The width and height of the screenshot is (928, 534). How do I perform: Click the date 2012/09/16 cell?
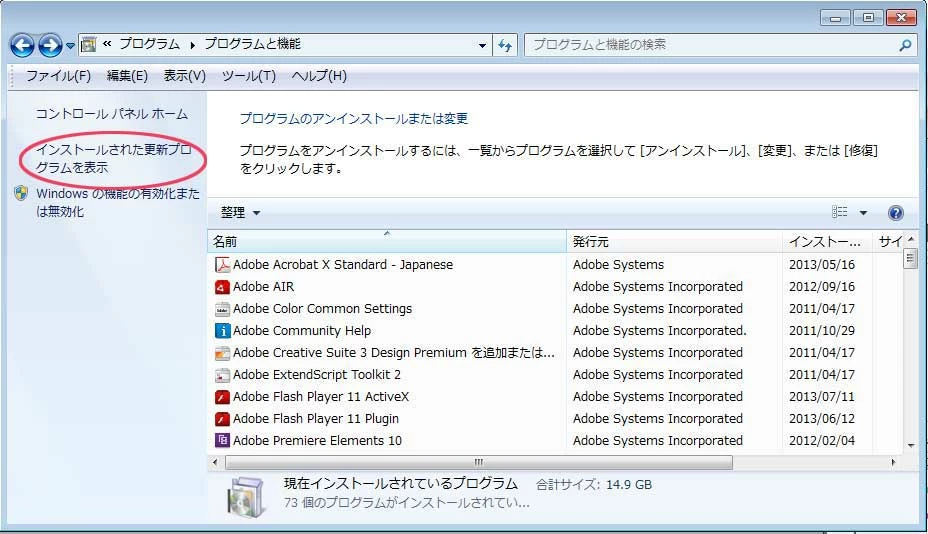821,287
